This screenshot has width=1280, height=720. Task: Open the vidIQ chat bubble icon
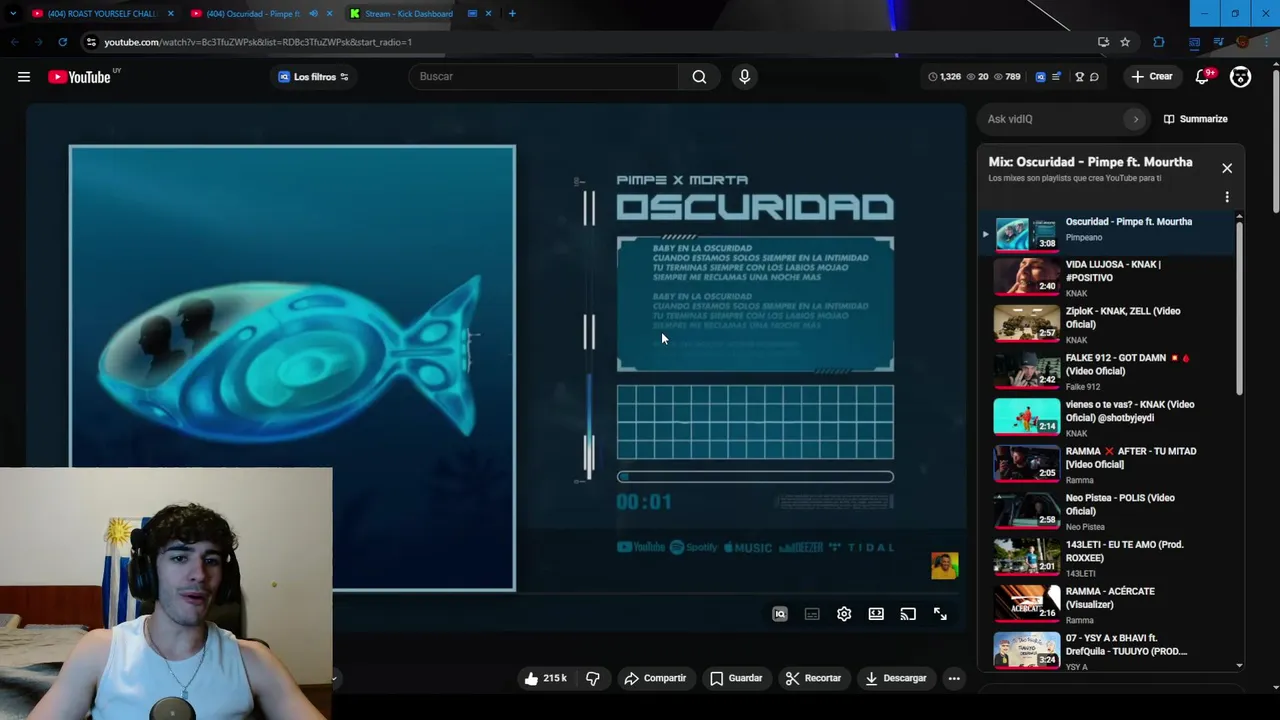coord(1094,77)
